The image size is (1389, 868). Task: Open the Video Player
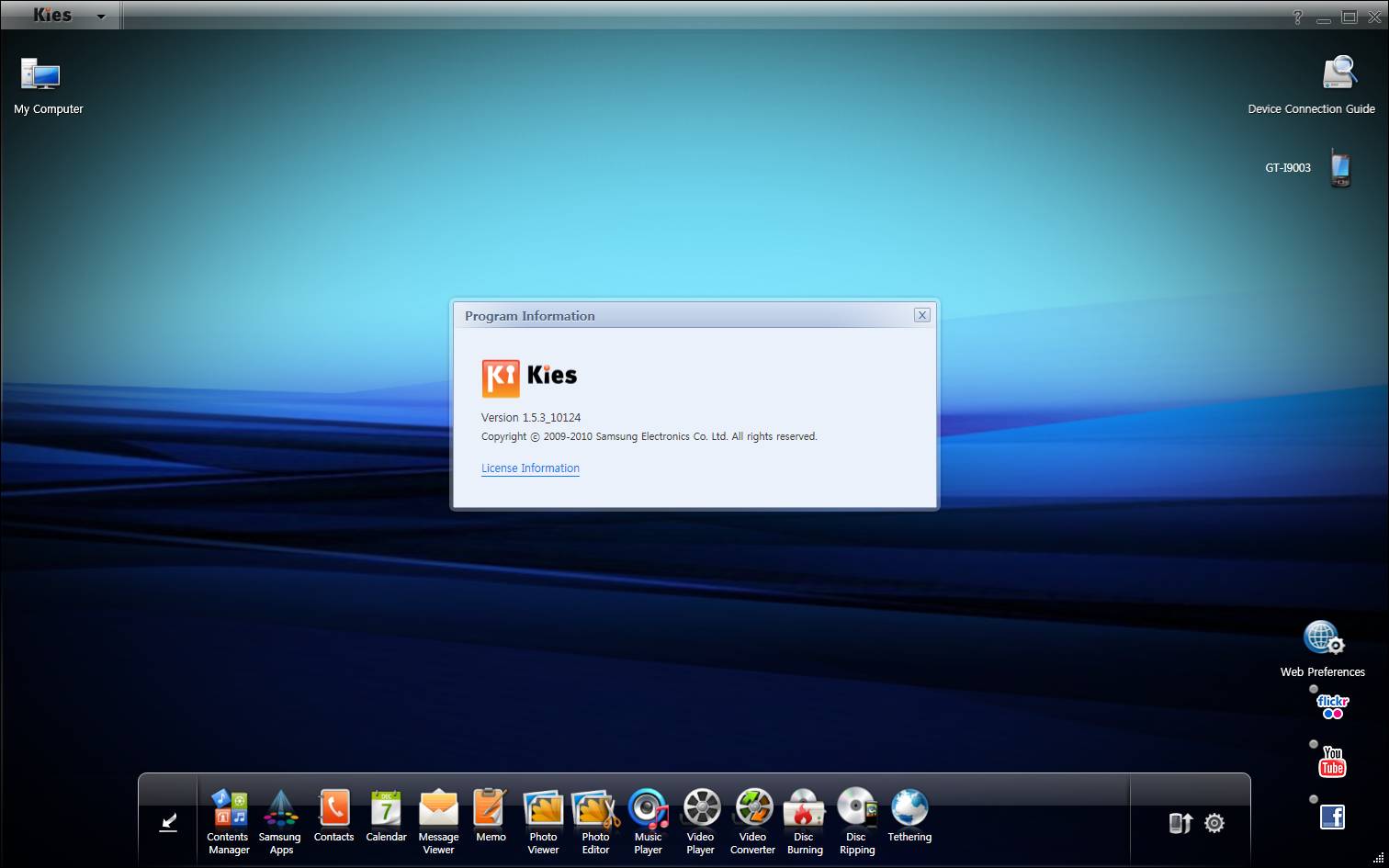(700, 821)
